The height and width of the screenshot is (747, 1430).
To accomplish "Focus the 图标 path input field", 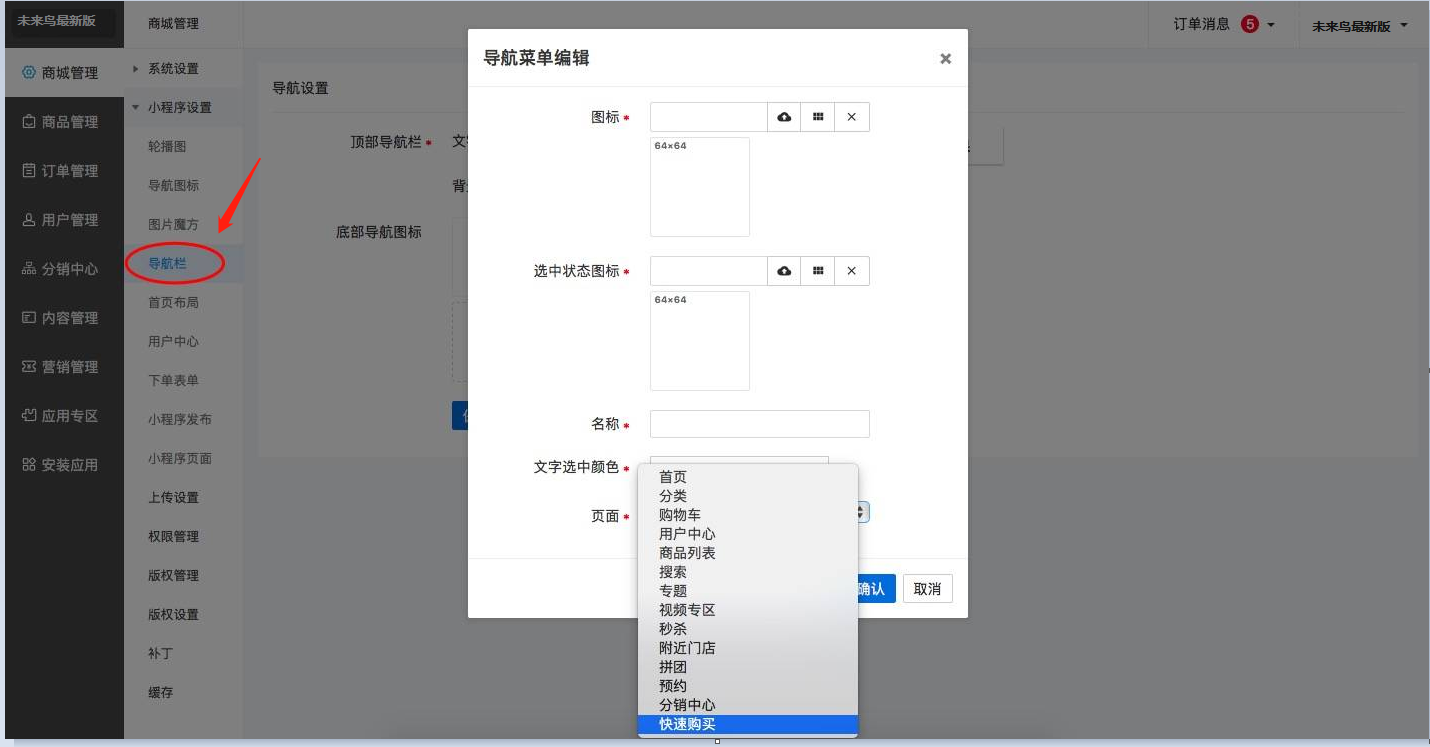I will (709, 117).
